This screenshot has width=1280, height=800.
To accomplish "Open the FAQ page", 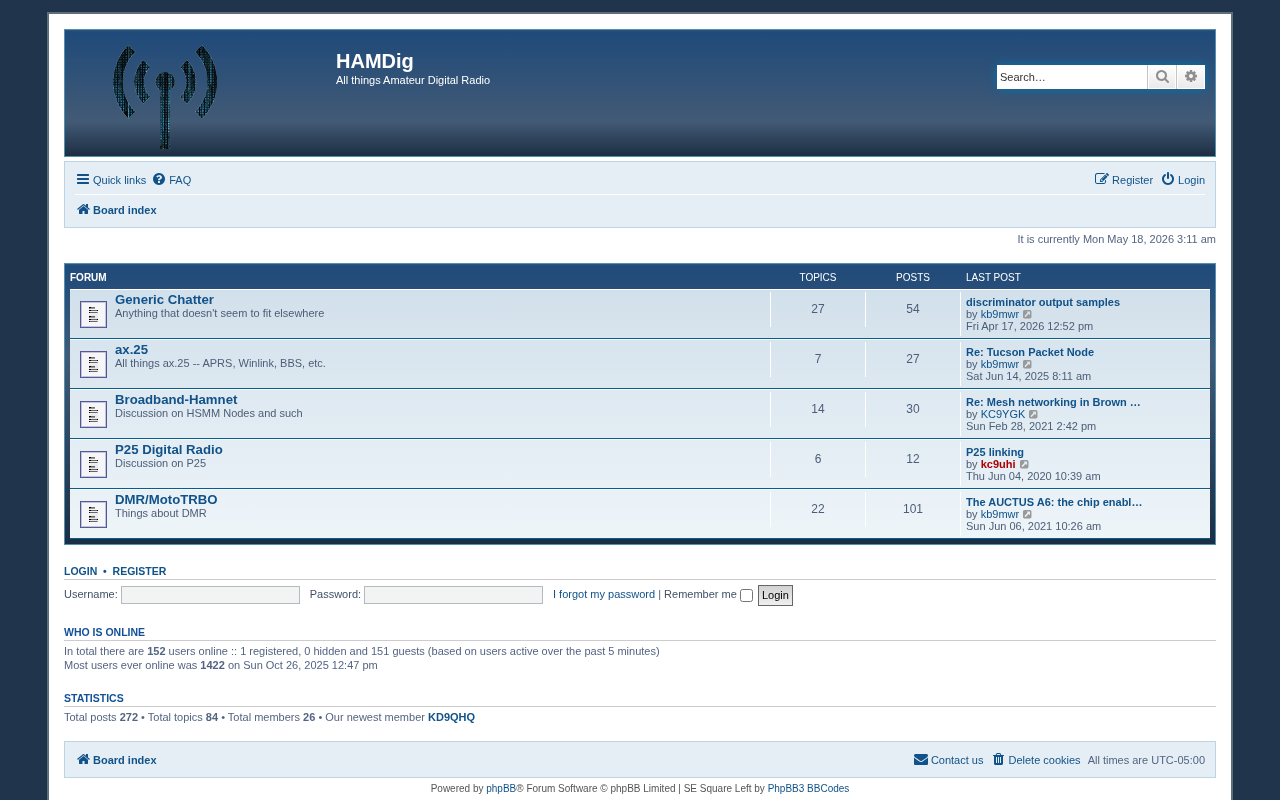I will (172, 180).
